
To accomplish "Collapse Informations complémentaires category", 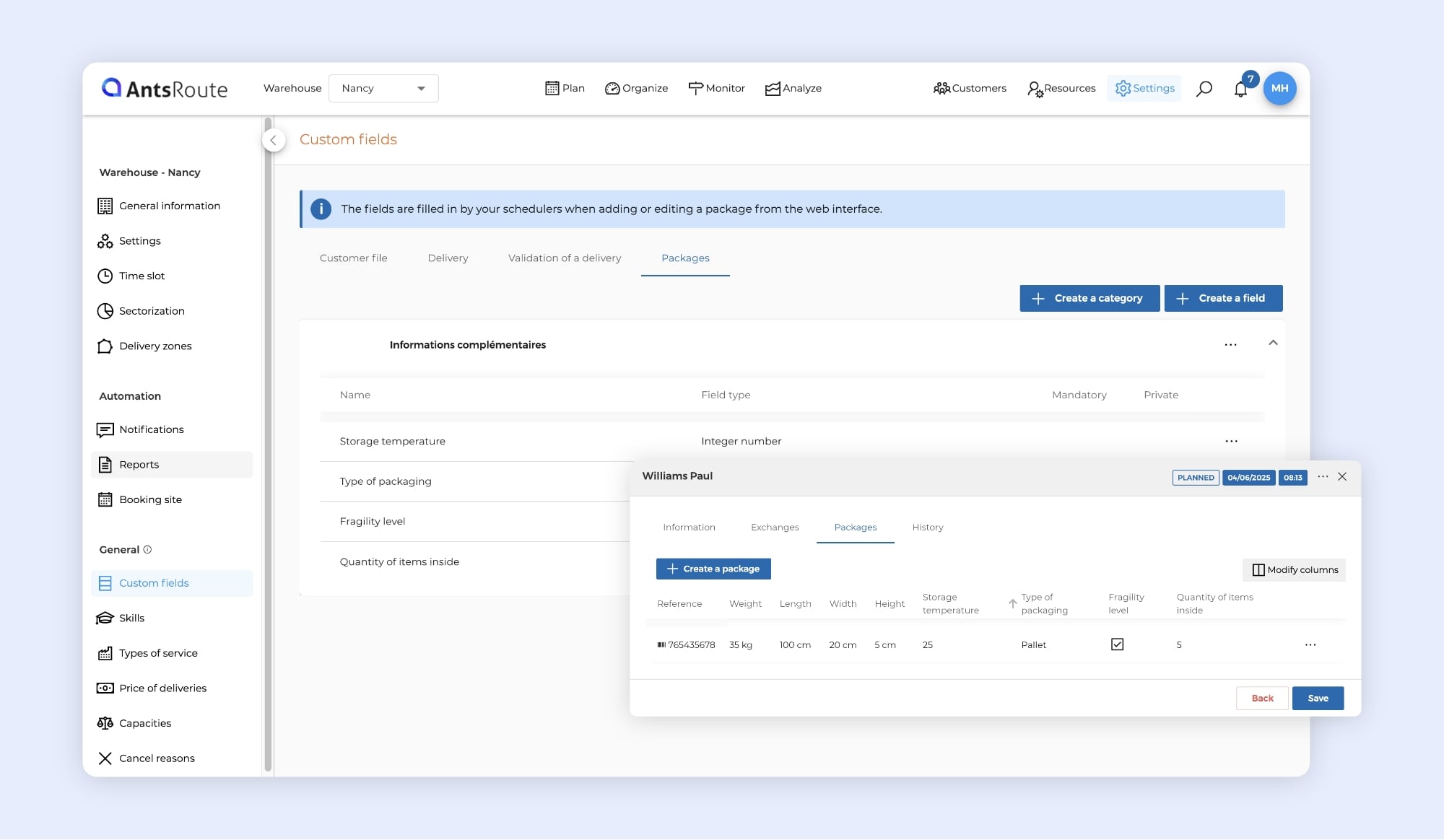I will click(x=1273, y=344).
